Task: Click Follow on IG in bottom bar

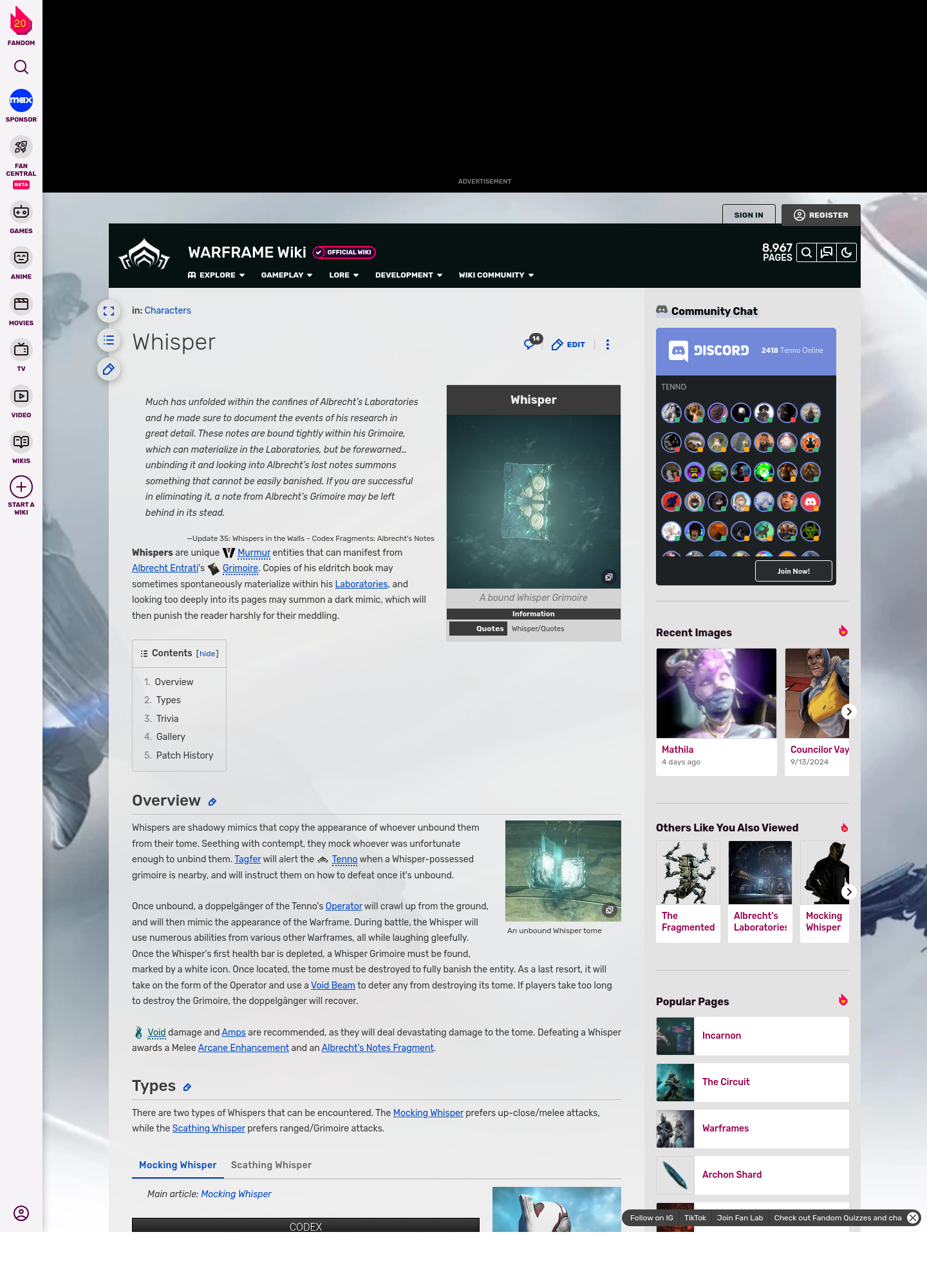Action: pyautogui.click(x=651, y=1218)
